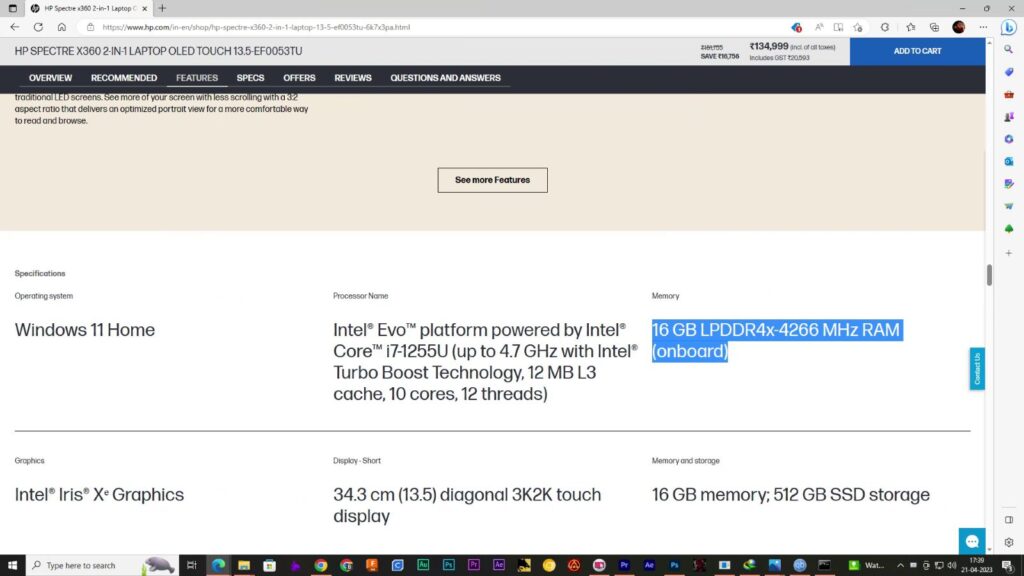Open the Reviews section tab

click(x=353, y=78)
